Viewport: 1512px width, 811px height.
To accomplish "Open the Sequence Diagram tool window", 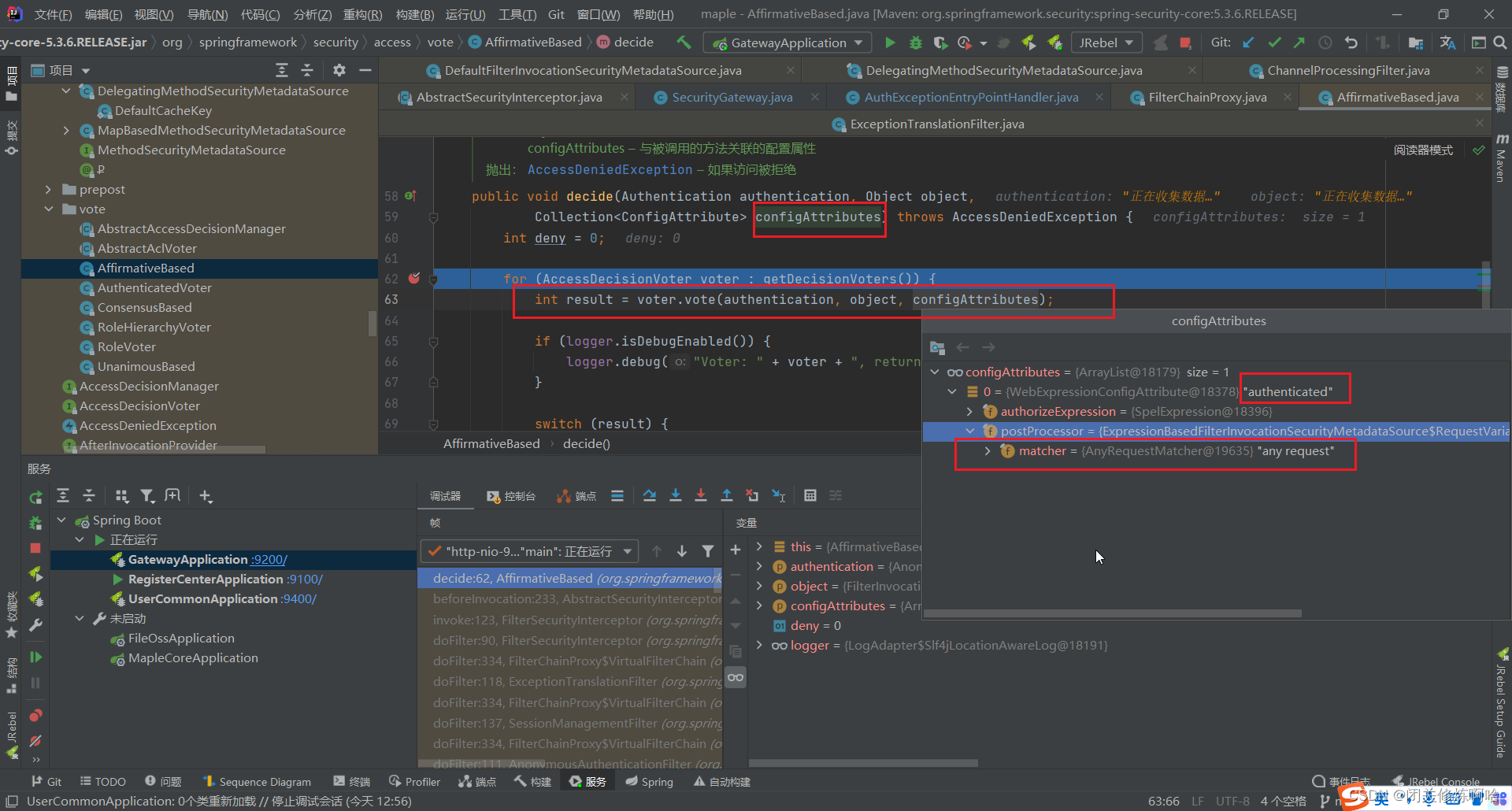I will tap(257, 781).
